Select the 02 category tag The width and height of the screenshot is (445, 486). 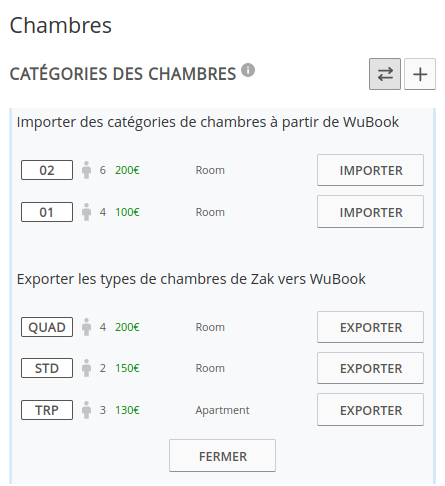[x=47, y=170]
